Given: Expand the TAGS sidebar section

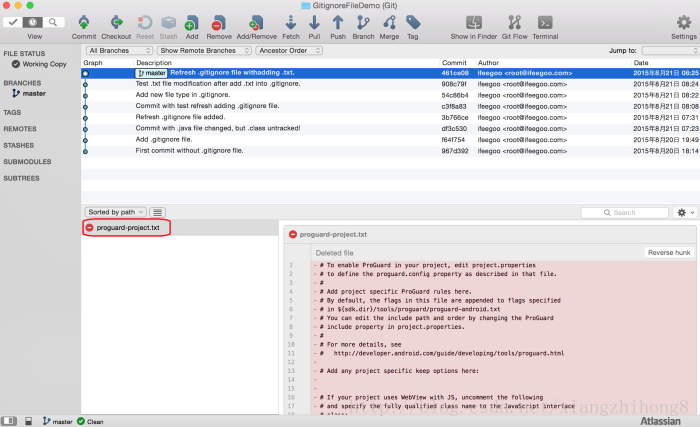Looking at the screenshot, I should coord(12,113).
